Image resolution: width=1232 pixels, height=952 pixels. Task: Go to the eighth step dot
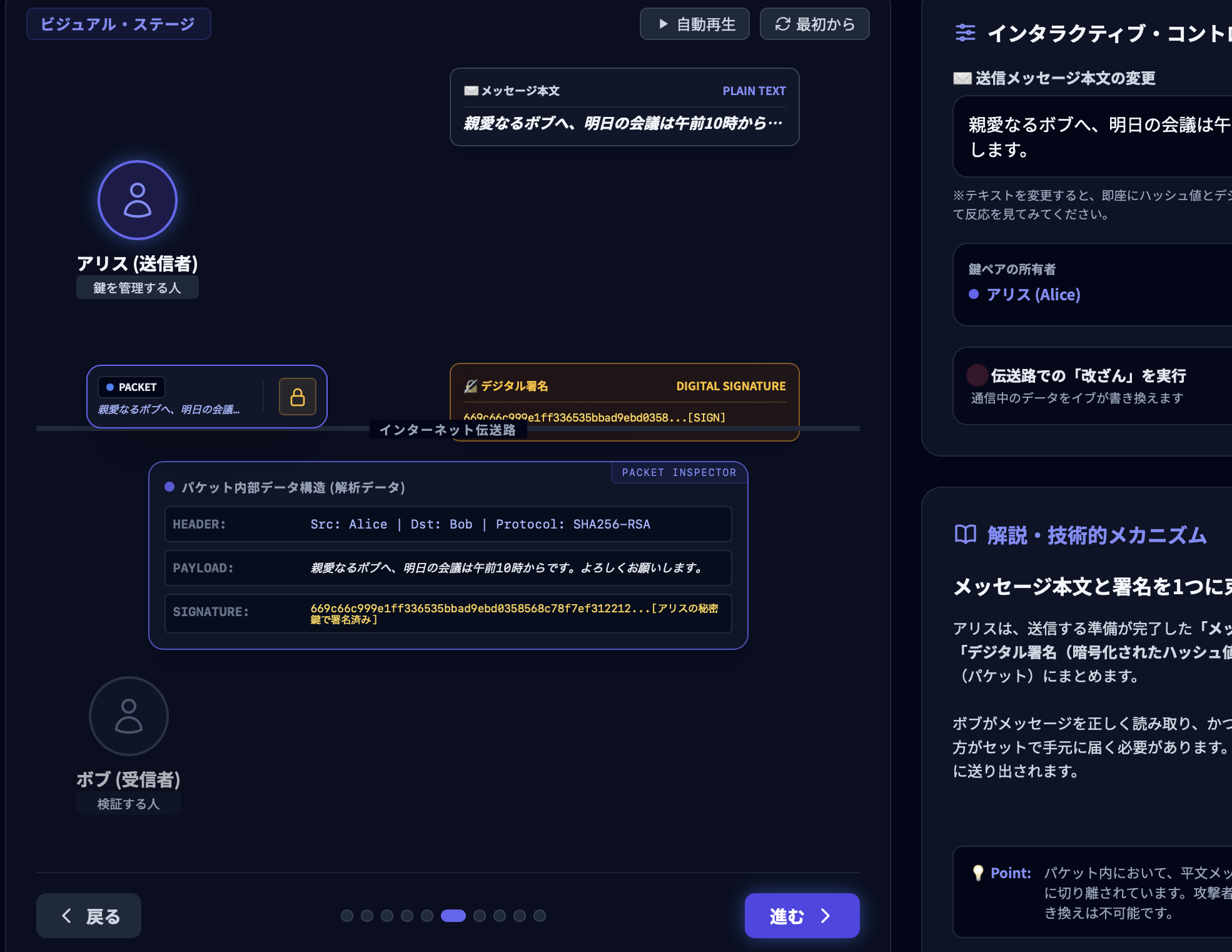(500, 916)
